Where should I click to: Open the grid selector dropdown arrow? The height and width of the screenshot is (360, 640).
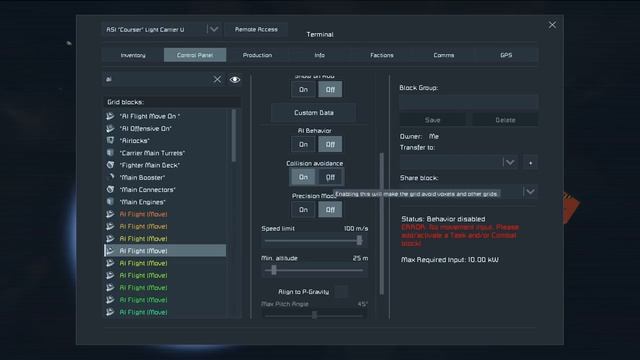click(x=213, y=29)
